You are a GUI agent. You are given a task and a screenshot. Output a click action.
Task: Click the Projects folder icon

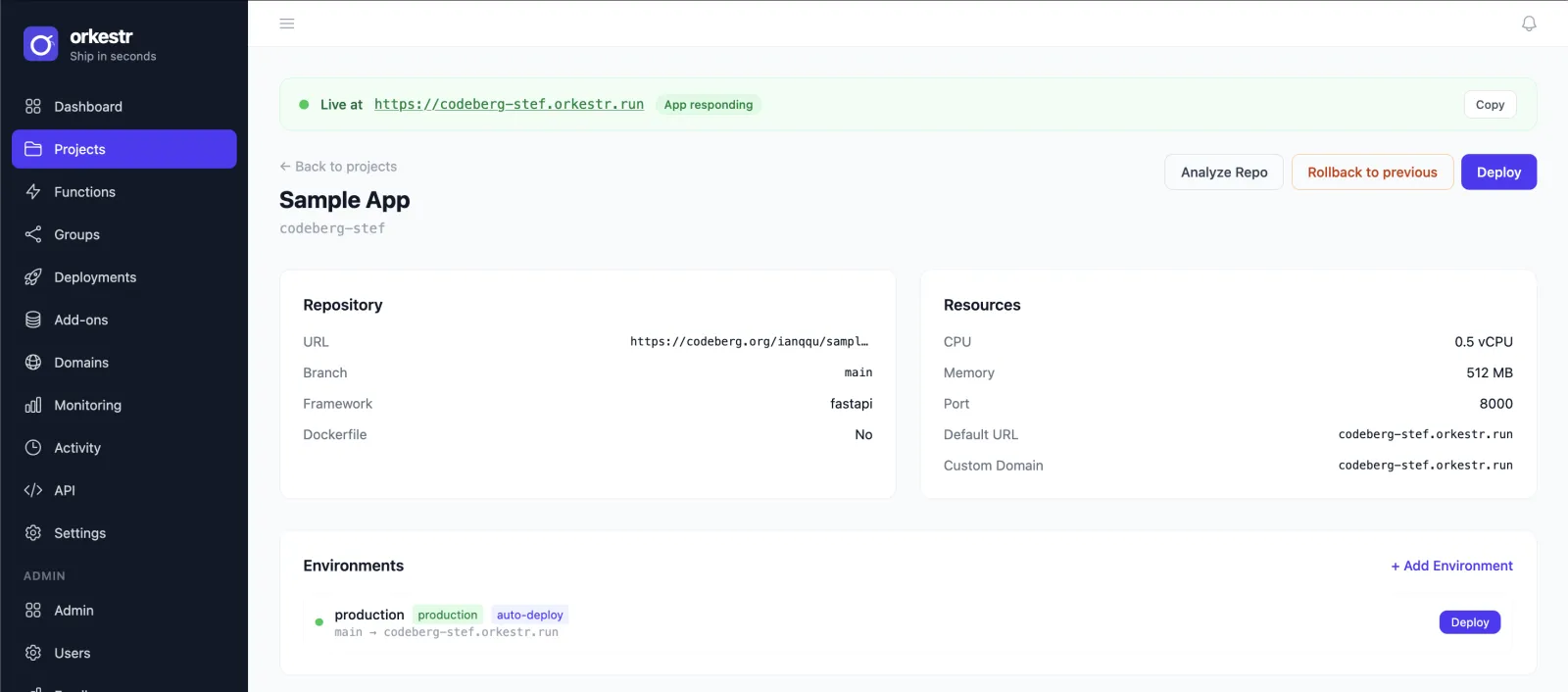[33, 149]
